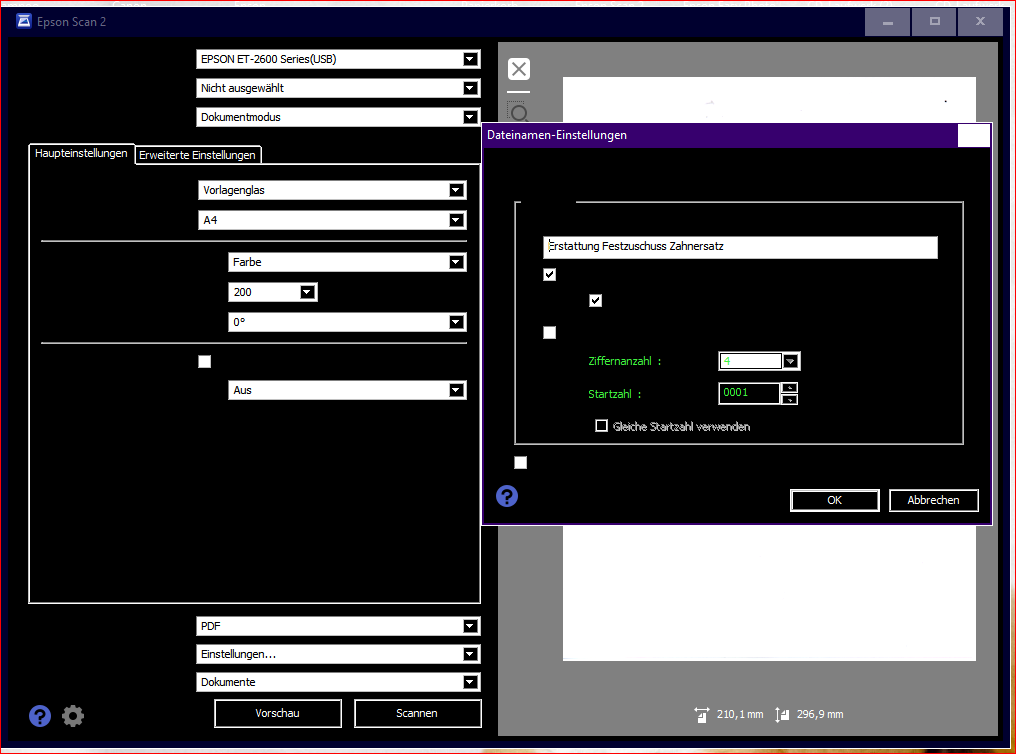The image size is (1016, 754).
Task: Open the Vorlagenglas source dropdown
Action: point(332,190)
